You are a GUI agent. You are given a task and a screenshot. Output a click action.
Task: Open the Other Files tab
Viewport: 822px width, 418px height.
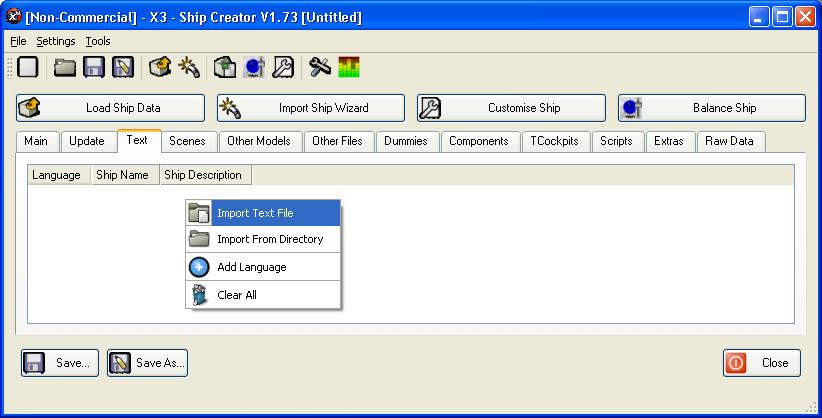[338, 141]
